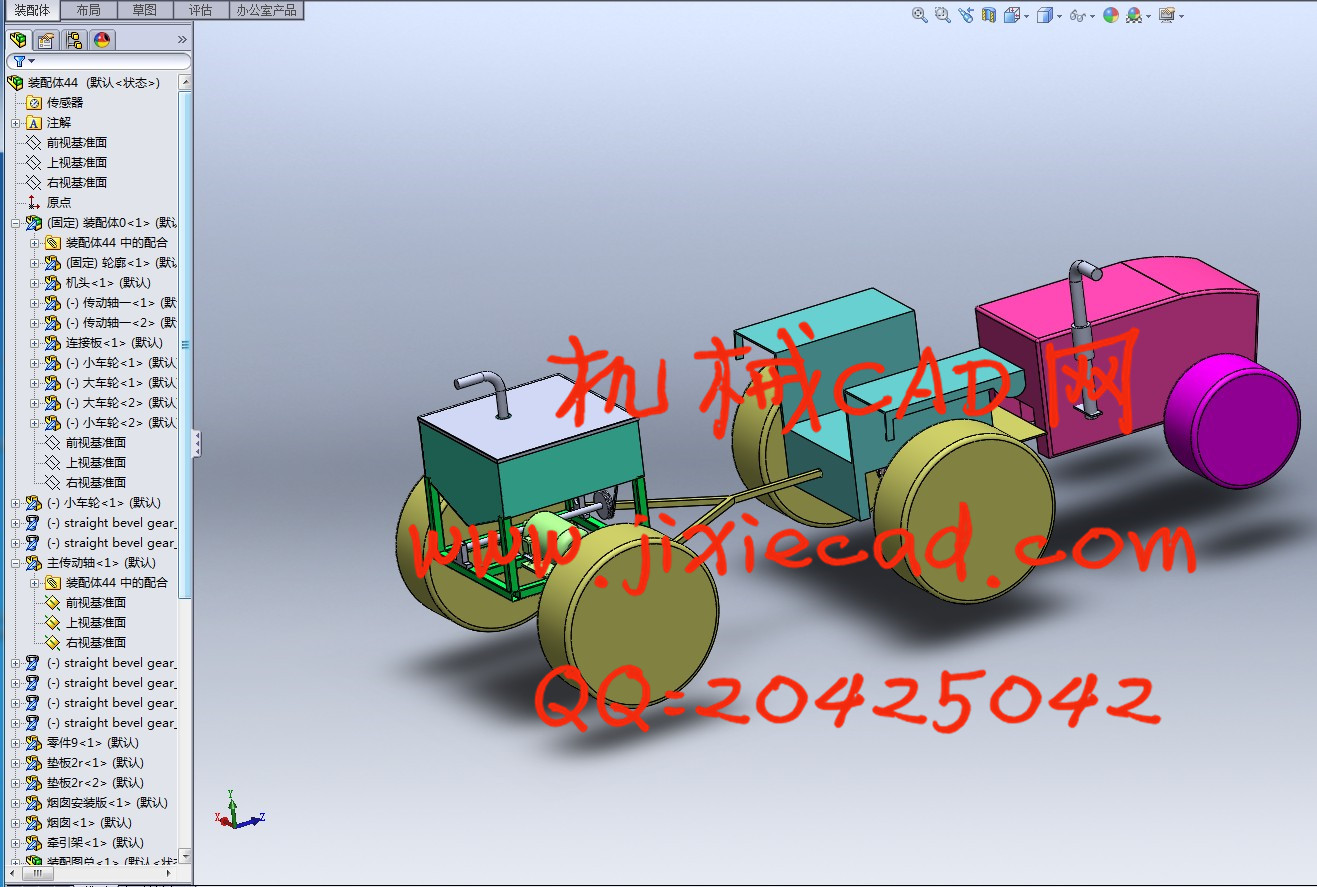The width and height of the screenshot is (1317, 887).
Task: Click the Zoom to Fit magnifier icon
Action: (x=919, y=15)
